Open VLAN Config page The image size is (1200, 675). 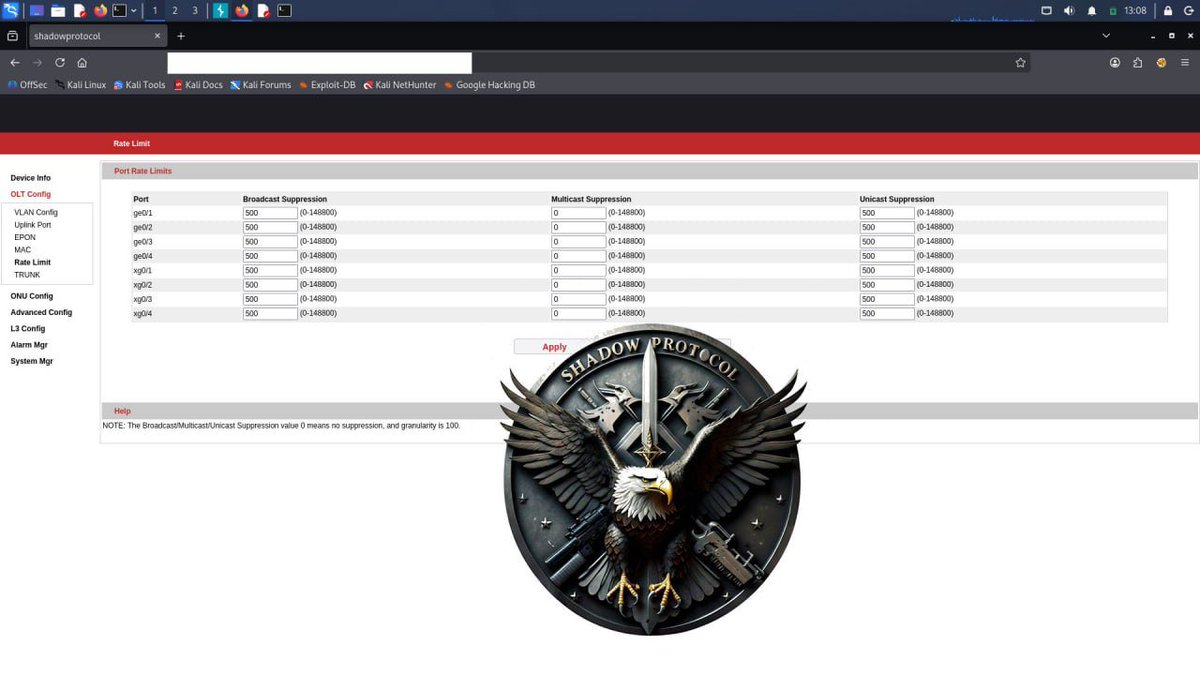click(36, 212)
